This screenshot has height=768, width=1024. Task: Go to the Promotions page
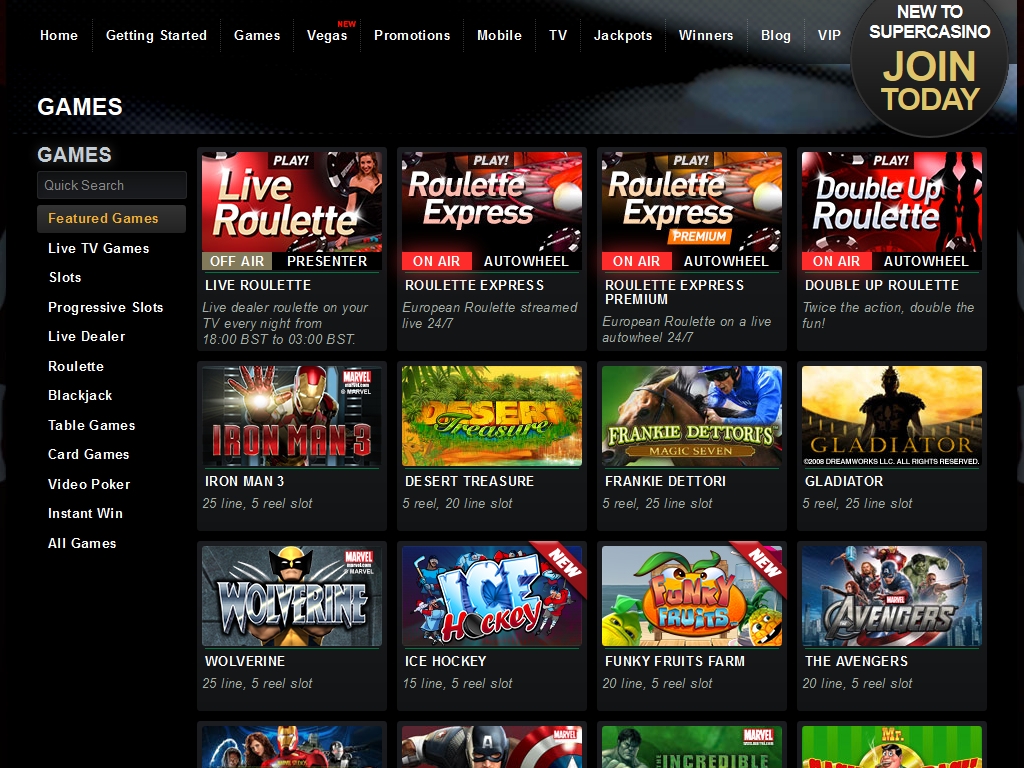click(x=412, y=35)
